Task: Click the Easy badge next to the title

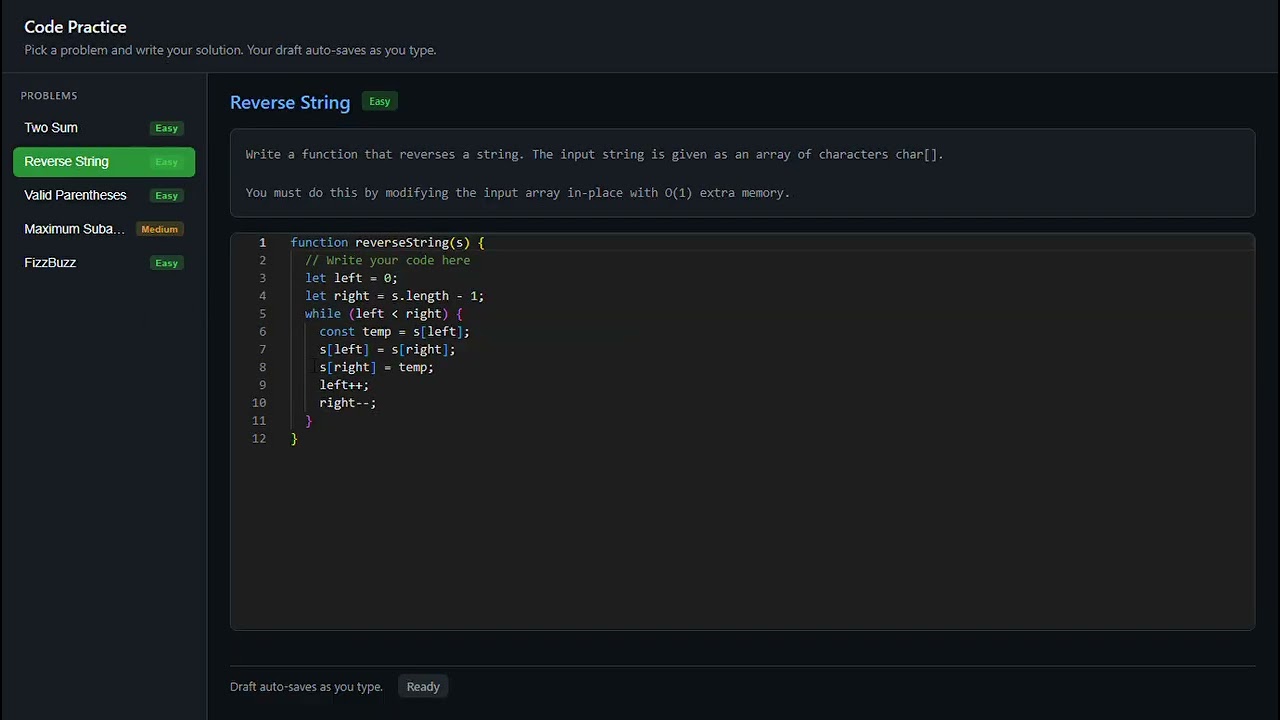Action: click(379, 101)
